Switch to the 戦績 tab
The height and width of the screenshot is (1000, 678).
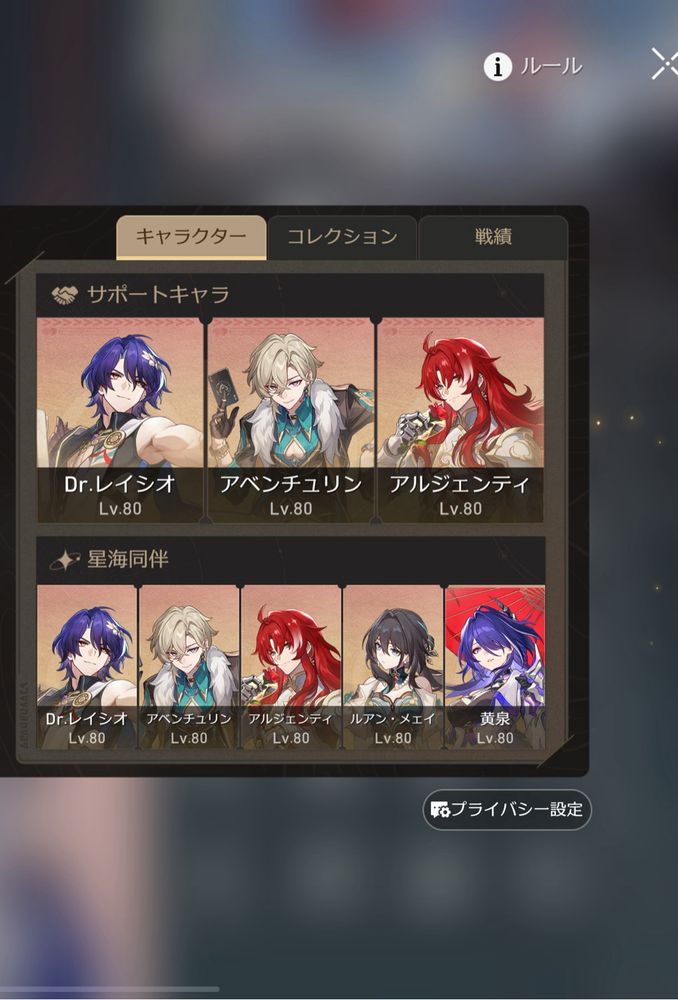tap(493, 237)
